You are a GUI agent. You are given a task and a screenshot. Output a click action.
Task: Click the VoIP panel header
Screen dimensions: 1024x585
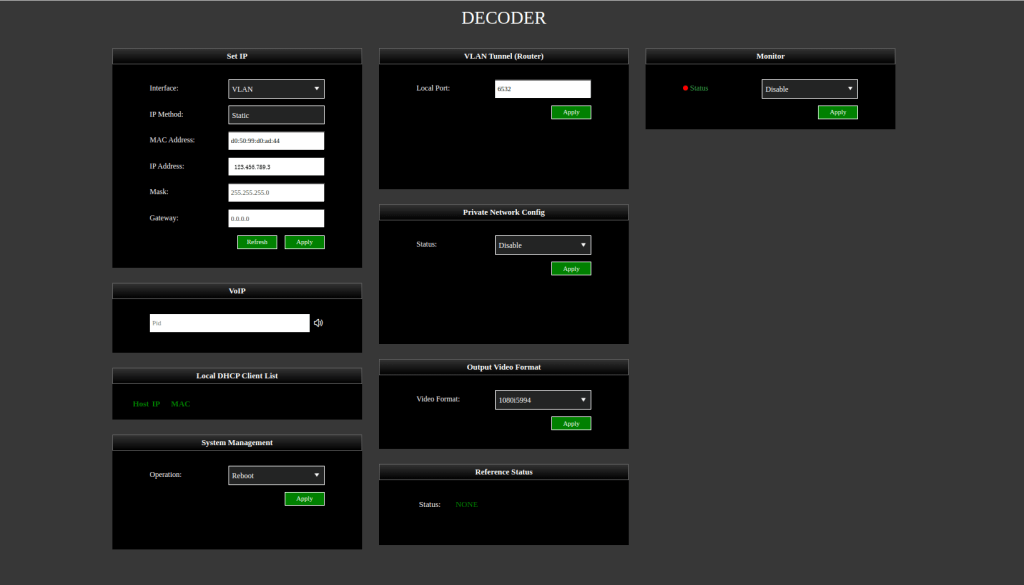(x=237, y=291)
